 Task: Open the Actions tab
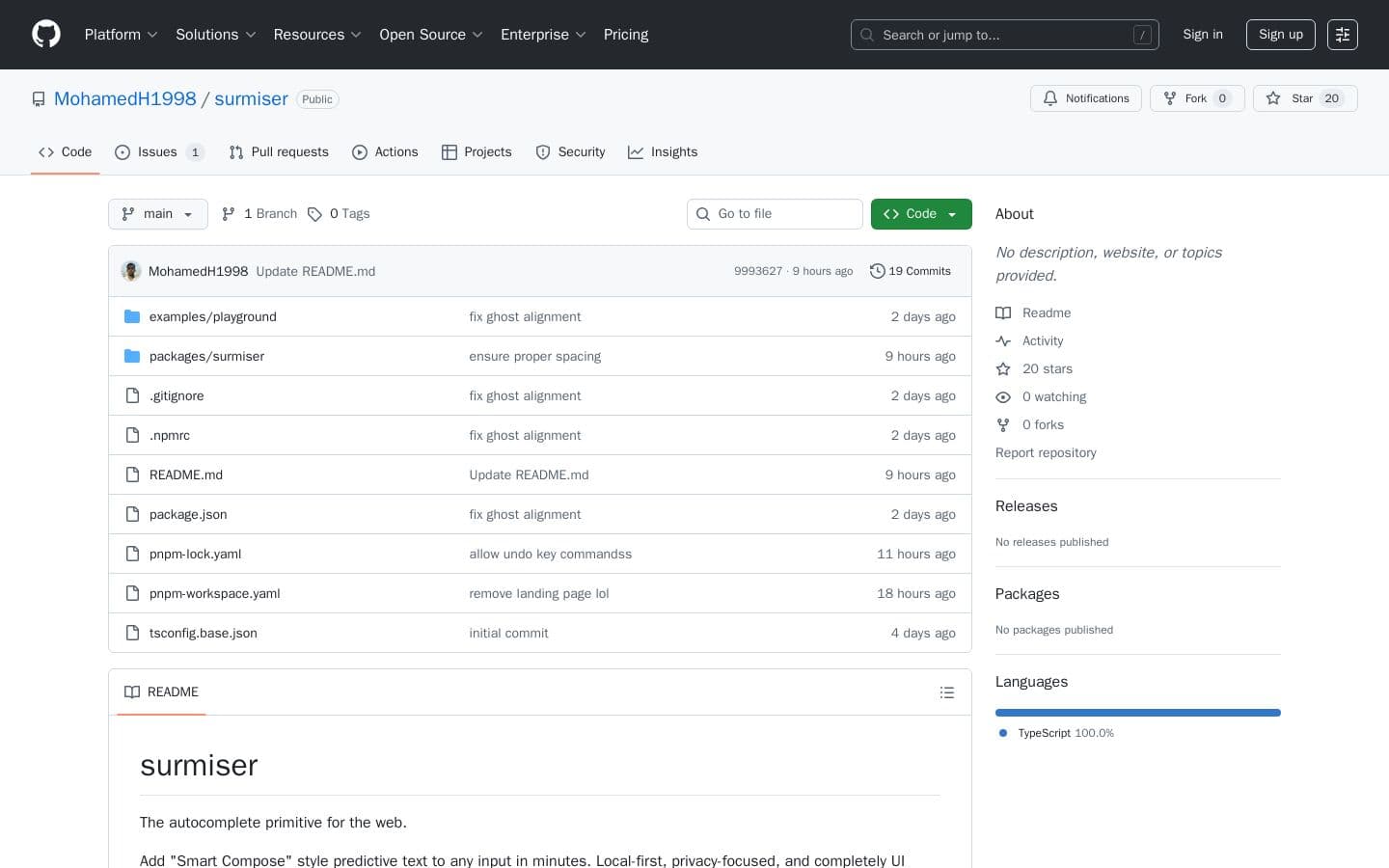[x=385, y=152]
